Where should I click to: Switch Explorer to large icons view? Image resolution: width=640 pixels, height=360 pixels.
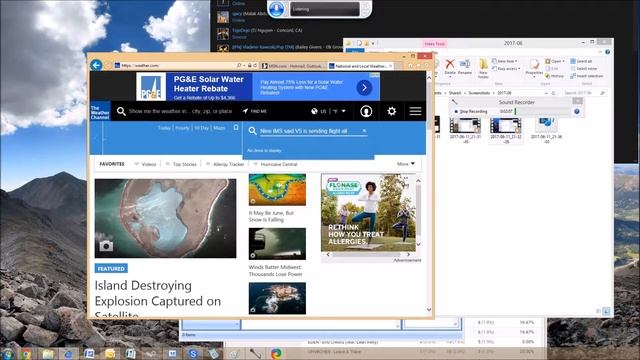pyautogui.click(x=607, y=311)
